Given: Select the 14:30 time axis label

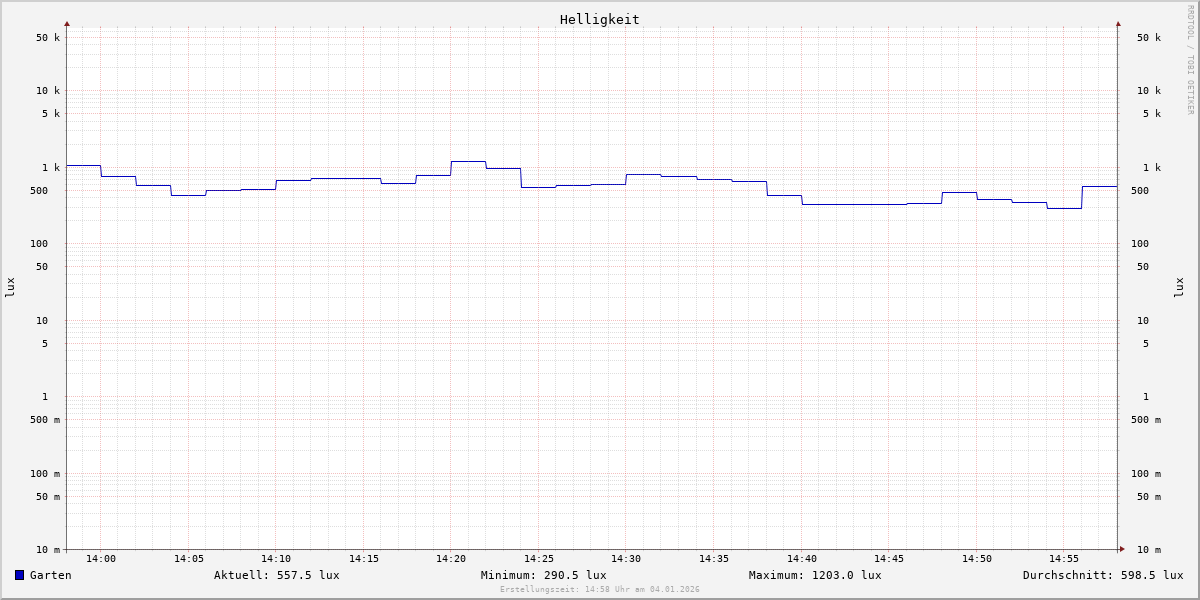Looking at the screenshot, I should tap(626, 559).
